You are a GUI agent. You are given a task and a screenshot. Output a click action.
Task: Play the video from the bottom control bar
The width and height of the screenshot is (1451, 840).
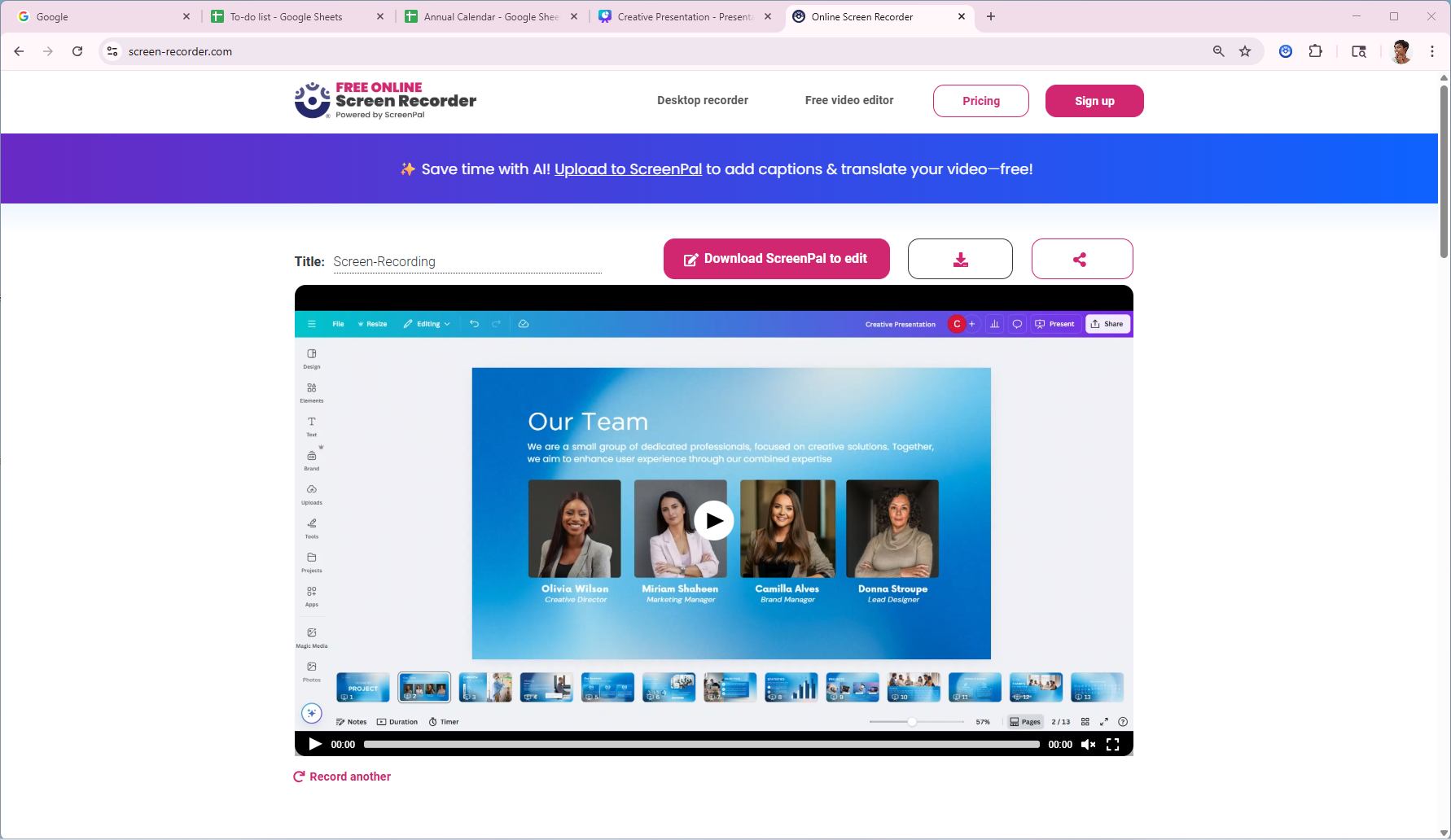tap(314, 744)
